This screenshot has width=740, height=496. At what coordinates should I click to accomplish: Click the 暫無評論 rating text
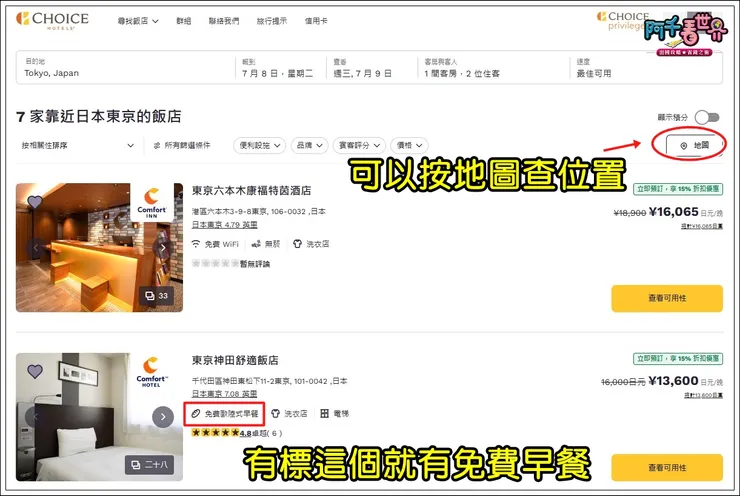[255, 264]
